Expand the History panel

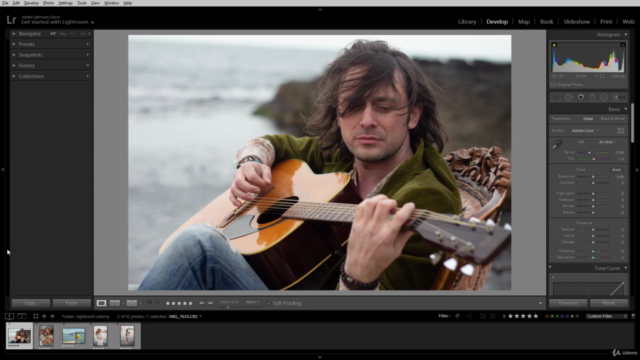[14, 65]
